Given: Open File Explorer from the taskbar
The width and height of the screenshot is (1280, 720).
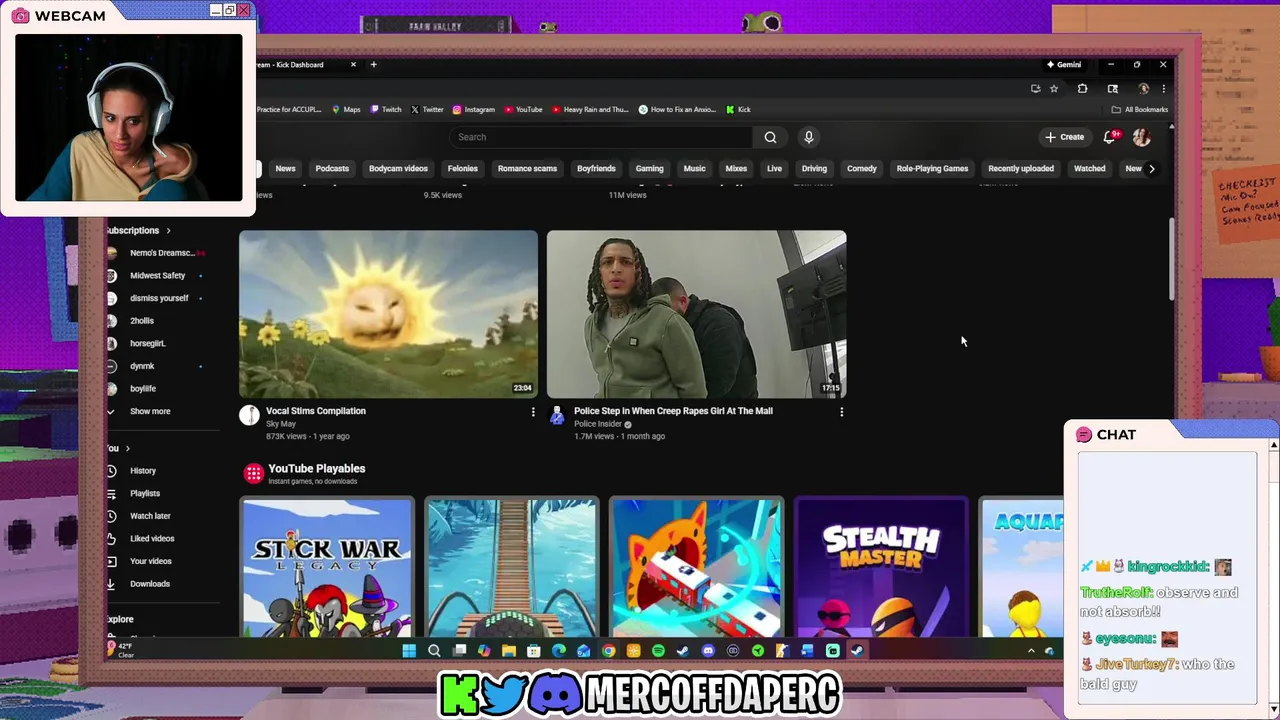Looking at the screenshot, I should (509, 651).
